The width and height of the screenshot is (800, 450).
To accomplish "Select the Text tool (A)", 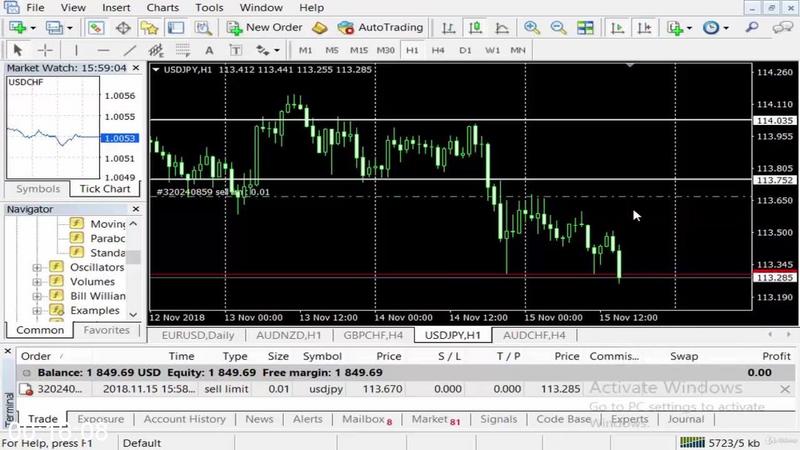I will pyautogui.click(x=209, y=50).
